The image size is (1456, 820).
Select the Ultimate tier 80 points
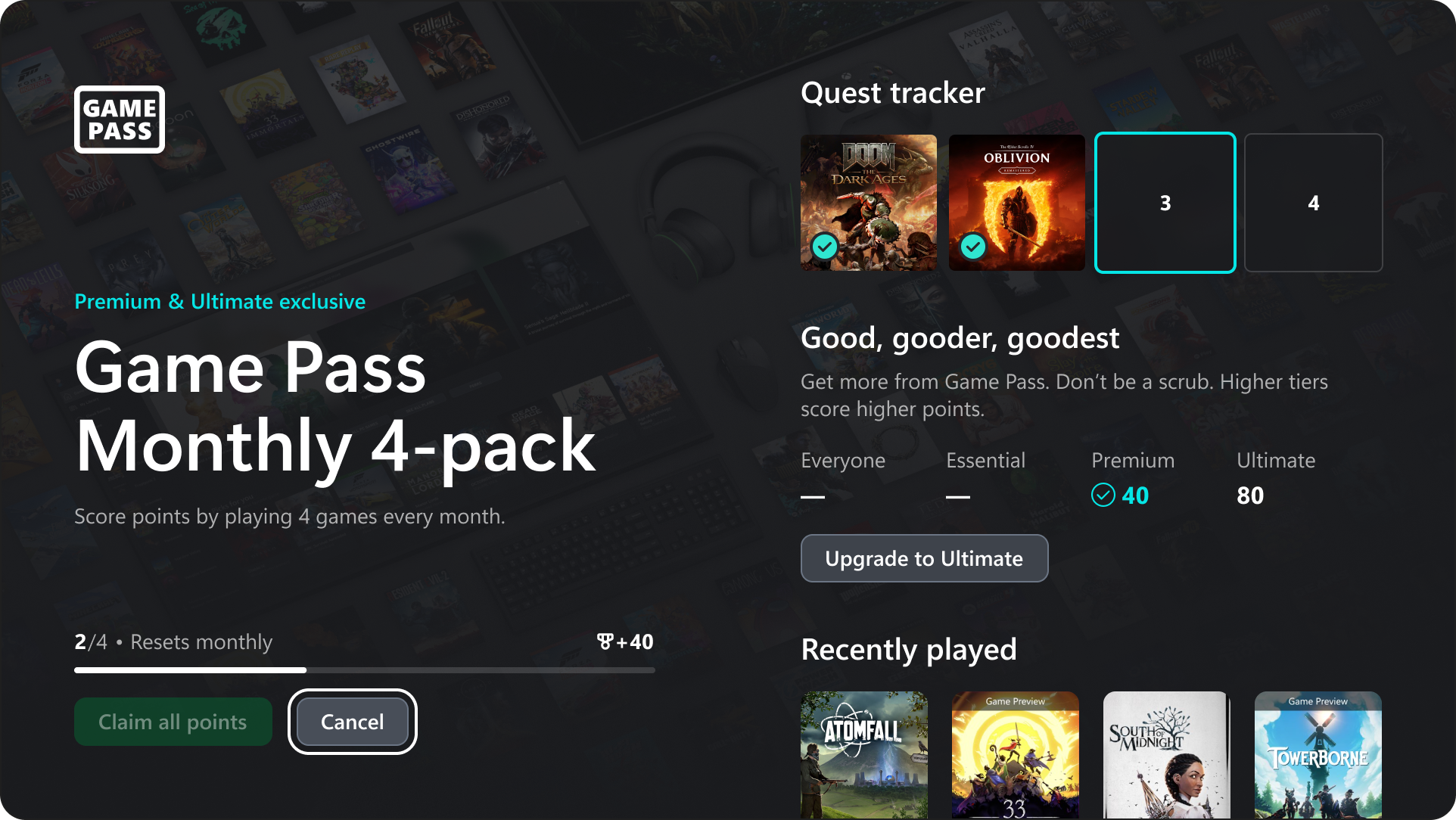(1250, 495)
